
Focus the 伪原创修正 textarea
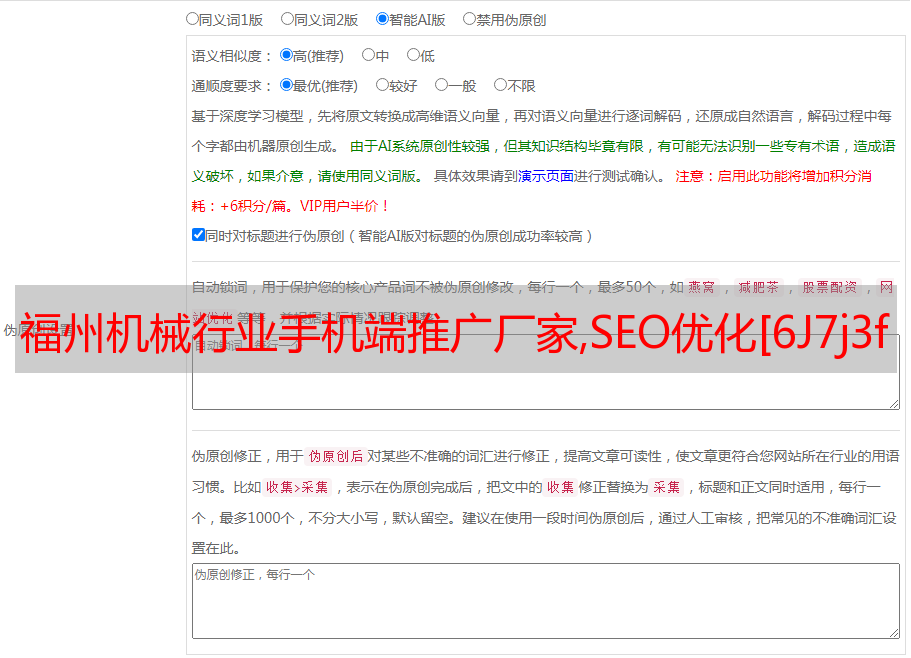pyautogui.click(x=546, y=601)
